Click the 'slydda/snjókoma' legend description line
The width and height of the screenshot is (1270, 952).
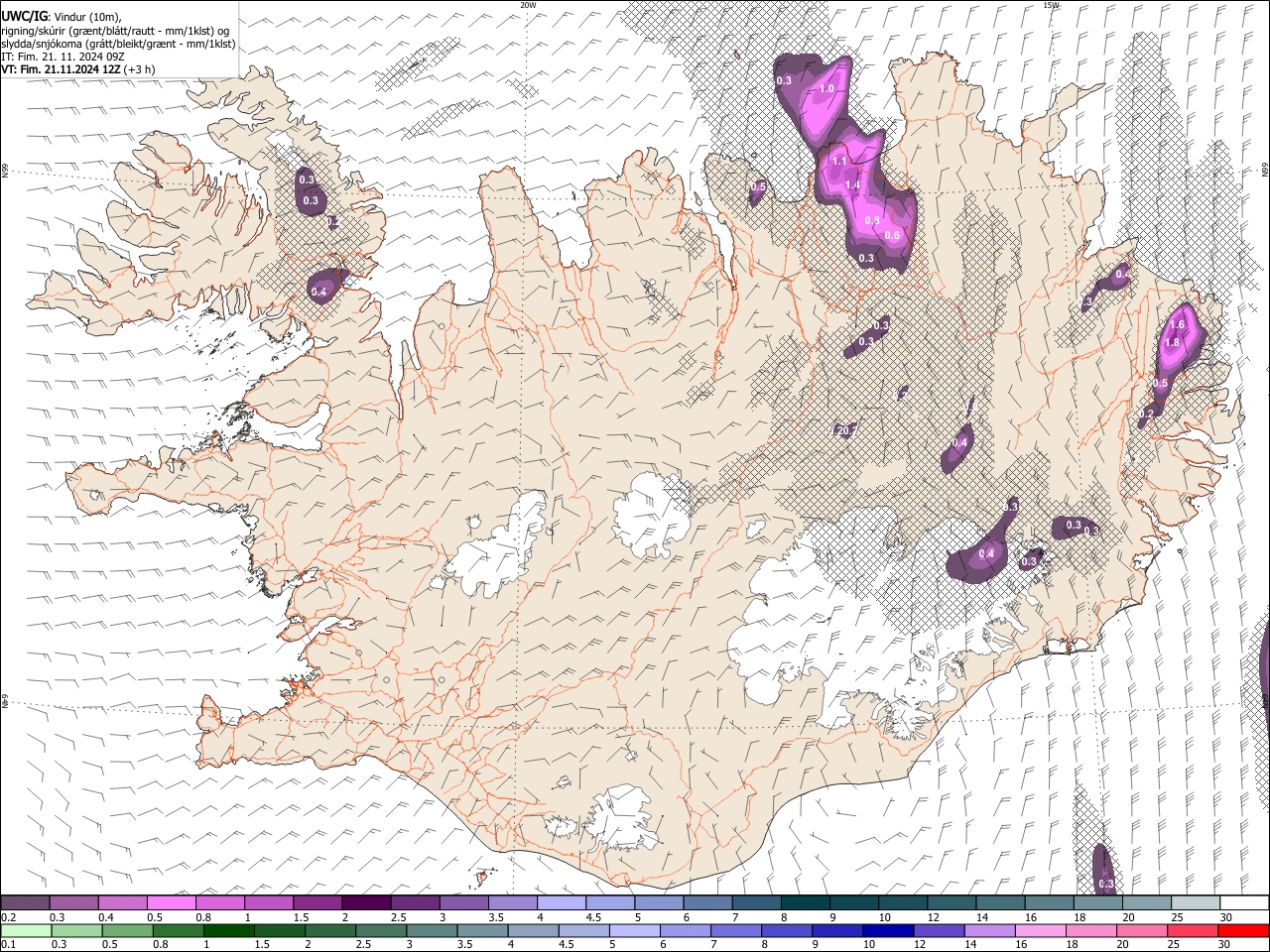coord(119,44)
